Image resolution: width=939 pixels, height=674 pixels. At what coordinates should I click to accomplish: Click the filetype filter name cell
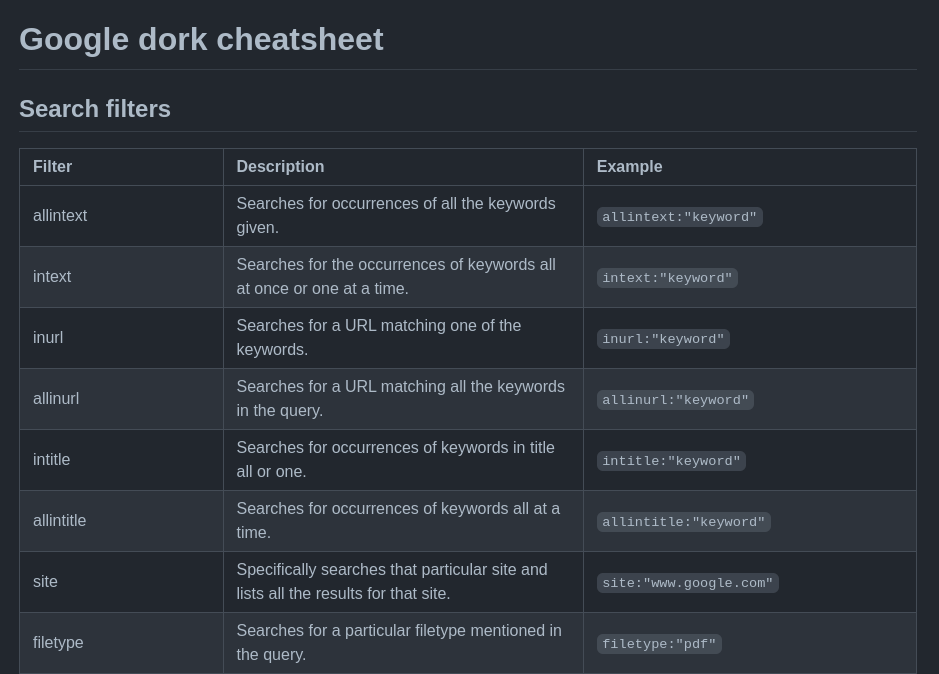(58, 643)
